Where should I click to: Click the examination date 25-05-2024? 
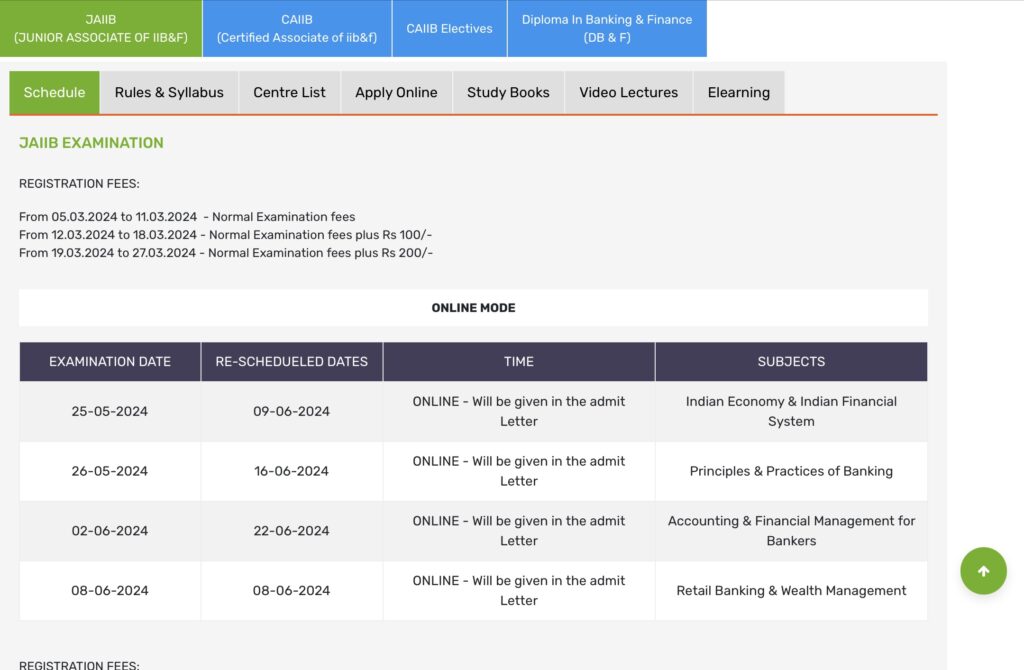pyautogui.click(x=110, y=411)
